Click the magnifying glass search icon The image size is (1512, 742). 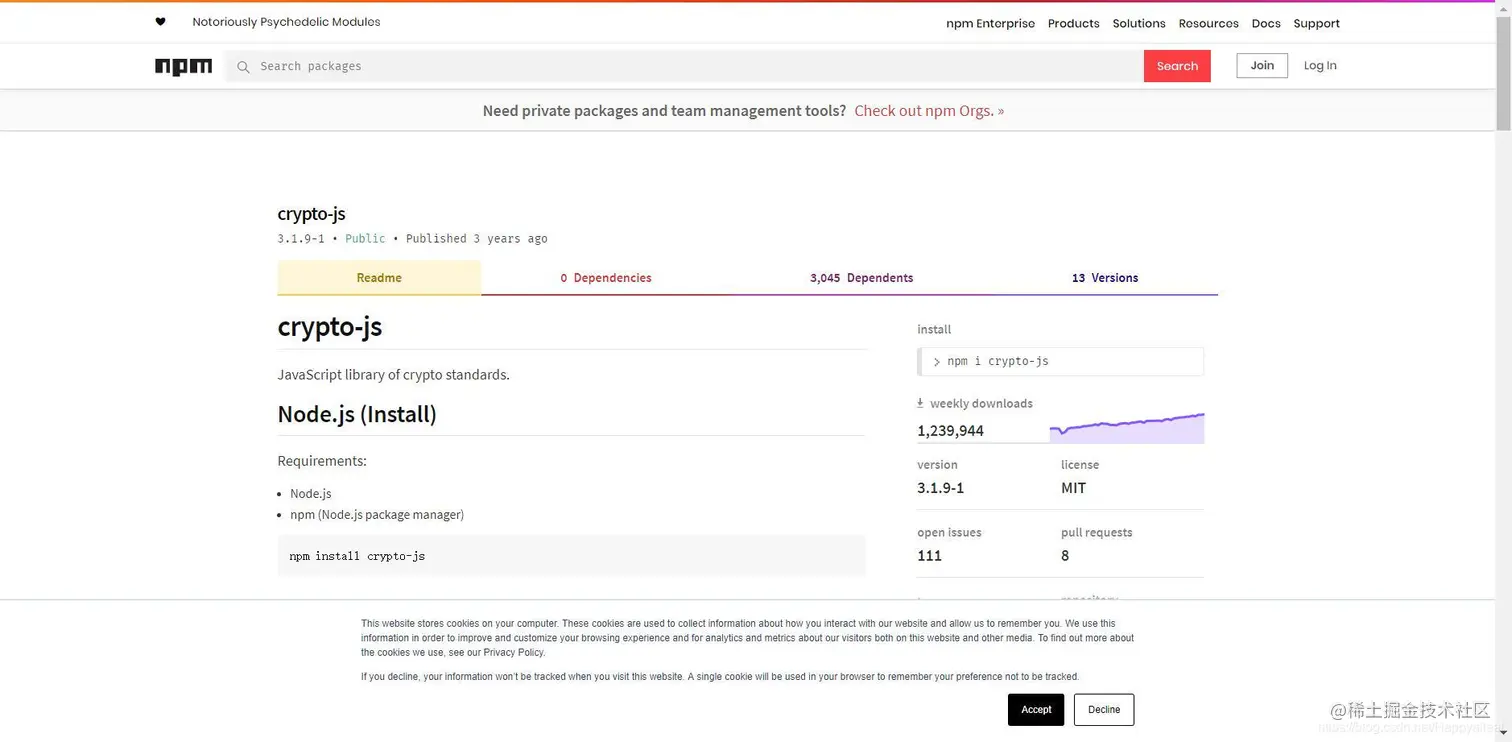242,66
